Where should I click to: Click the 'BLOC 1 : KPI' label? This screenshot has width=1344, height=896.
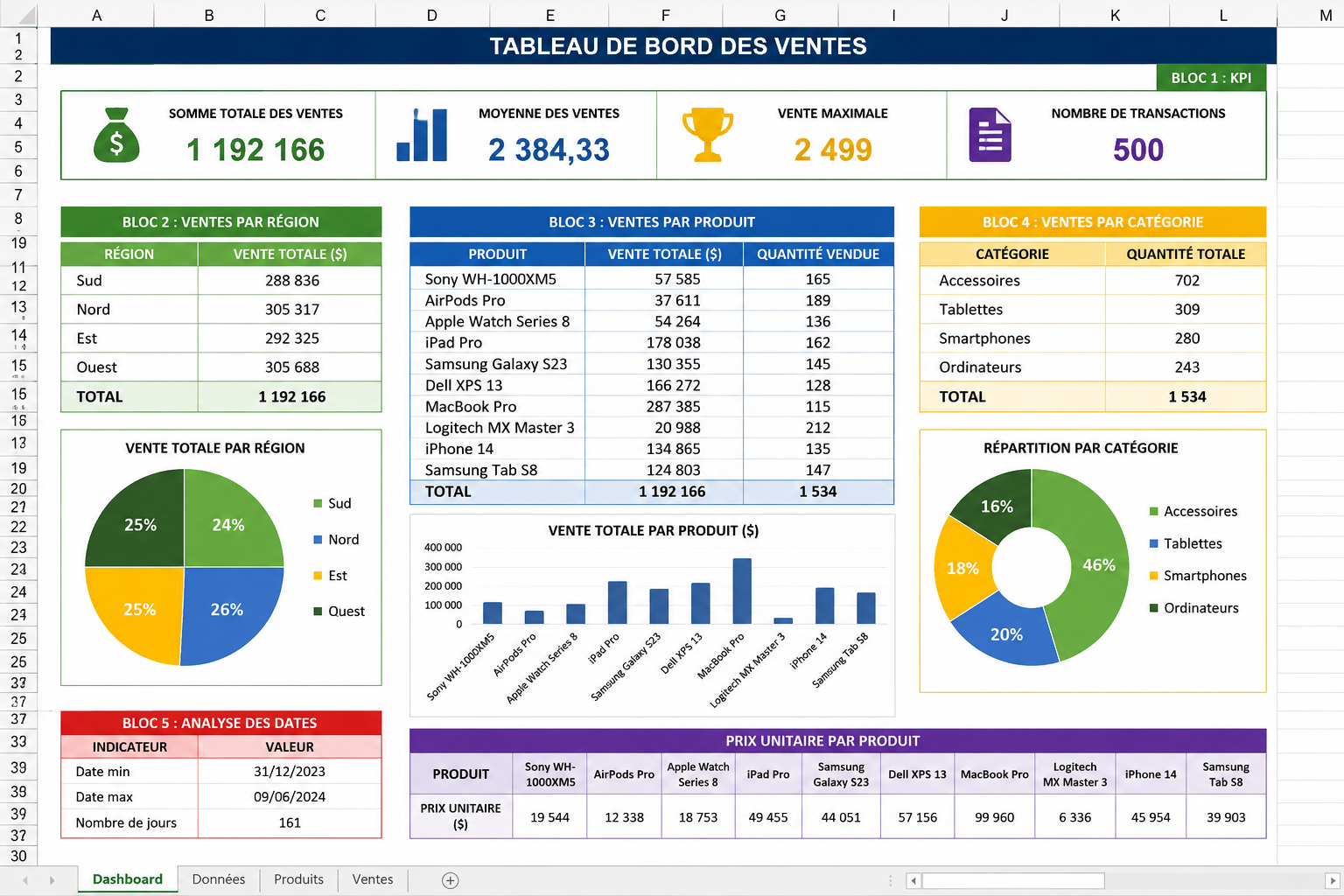1211,78
